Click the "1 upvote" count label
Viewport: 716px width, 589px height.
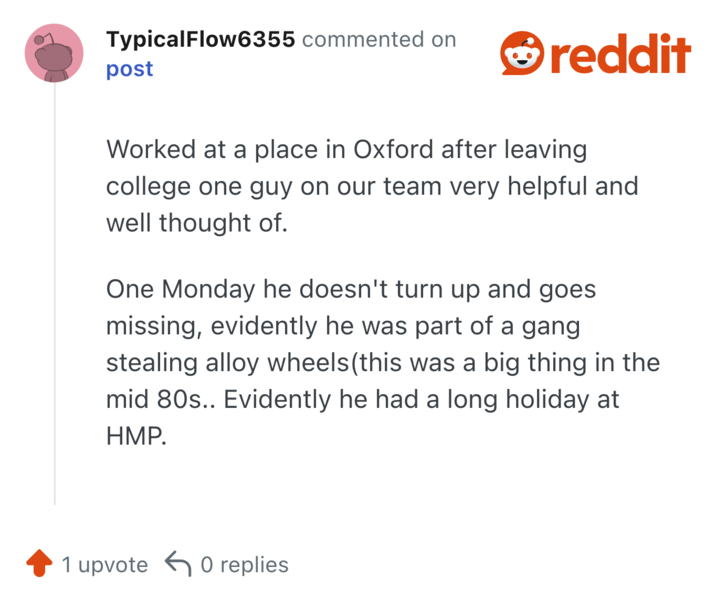(x=104, y=565)
